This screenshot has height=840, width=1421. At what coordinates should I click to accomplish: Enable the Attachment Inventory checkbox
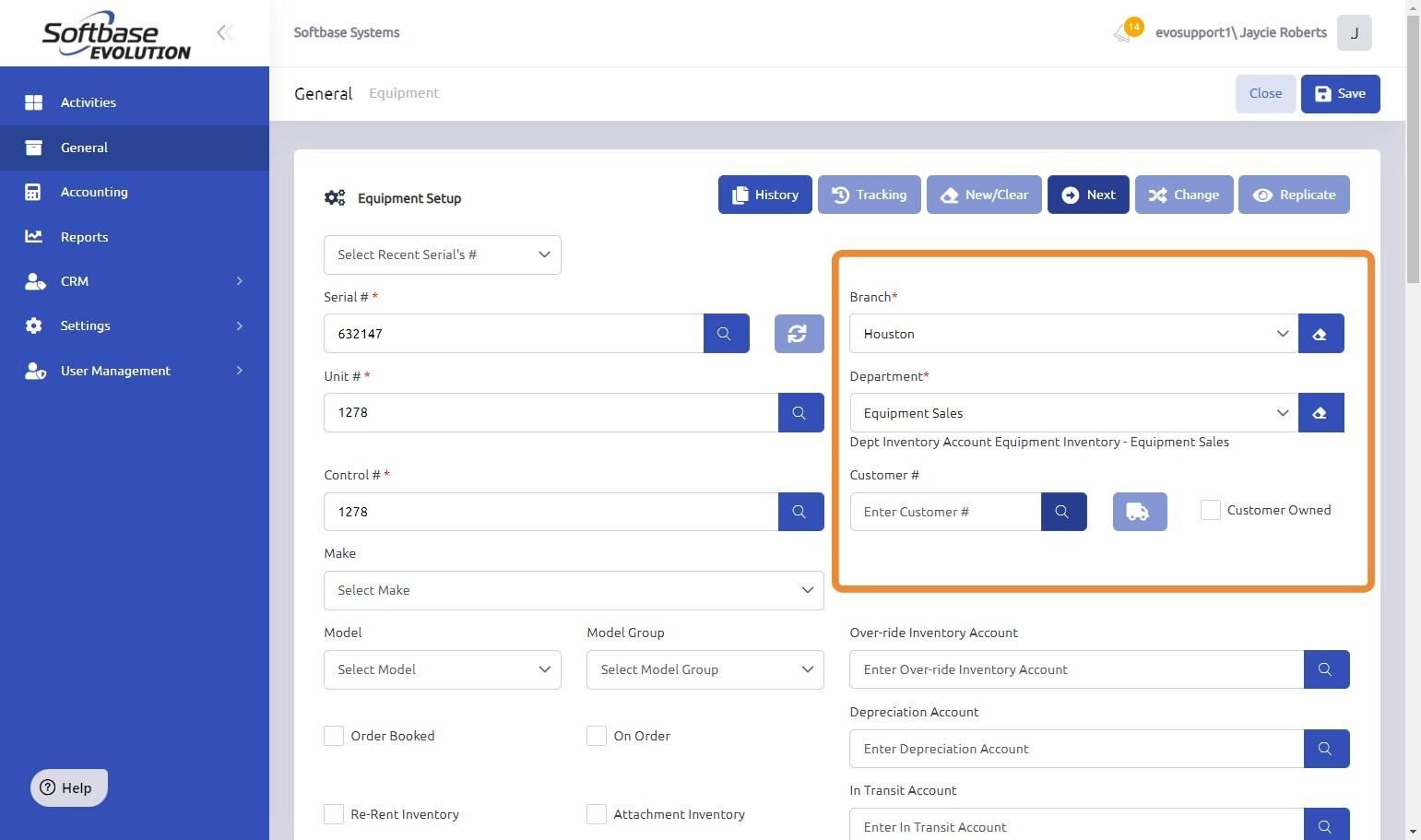[x=597, y=814]
